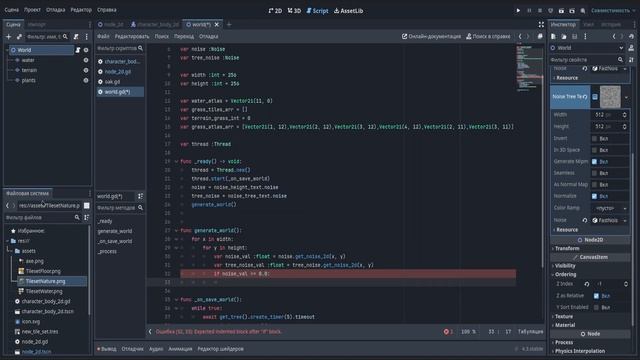The width and height of the screenshot is (640, 360).
Task: Expand the Visibility section
Action: (564, 266)
